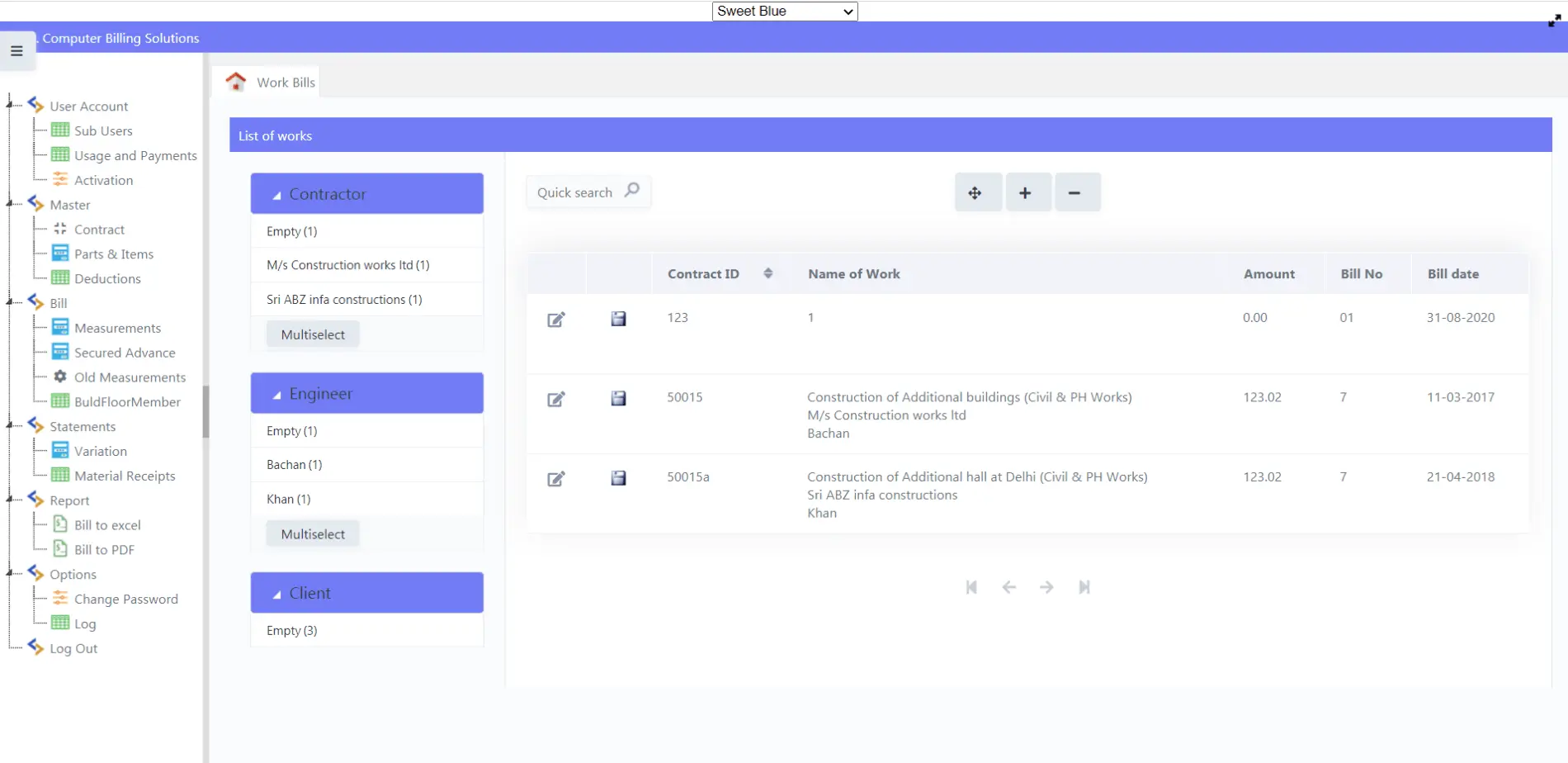Collapse the Client filter panel
This screenshot has height=763, width=1568.
277,595
